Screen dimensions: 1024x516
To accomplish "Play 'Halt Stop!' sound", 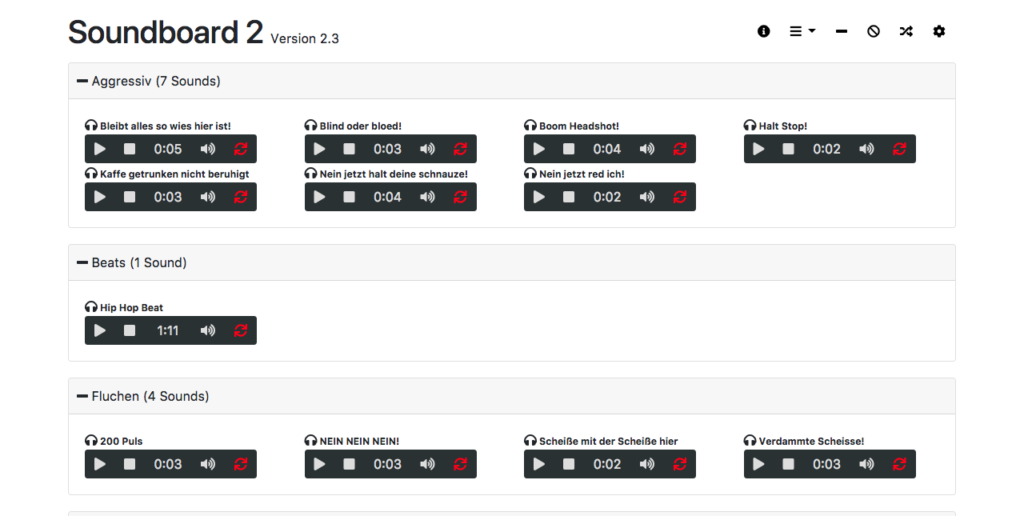I will pyautogui.click(x=758, y=149).
